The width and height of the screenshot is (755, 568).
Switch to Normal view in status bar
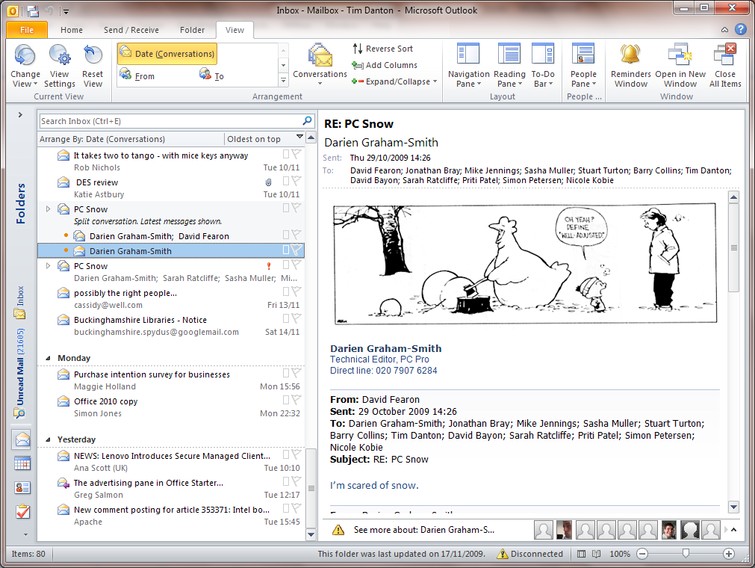click(x=581, y=554)
